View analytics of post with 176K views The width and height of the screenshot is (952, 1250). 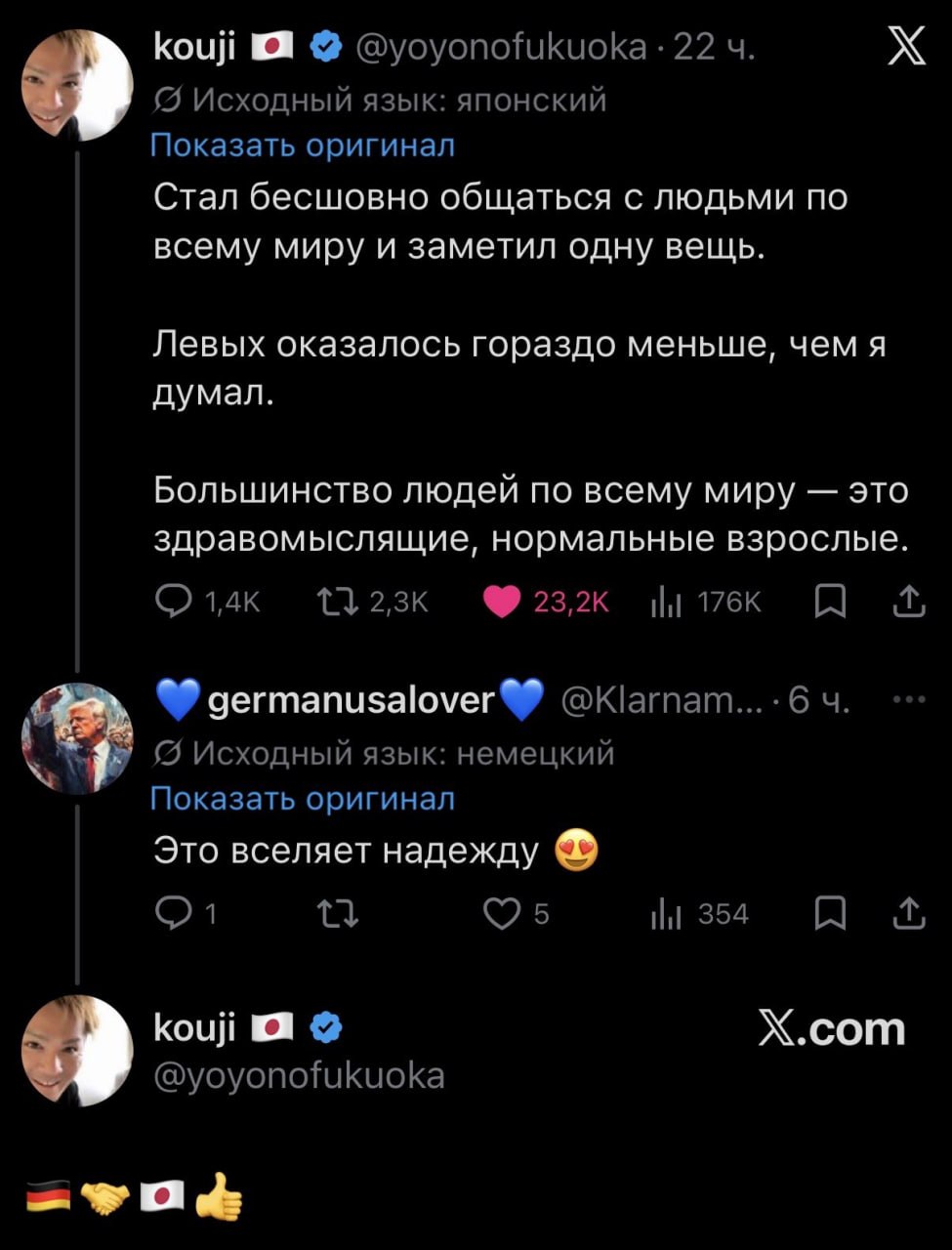tap(665, 604)
